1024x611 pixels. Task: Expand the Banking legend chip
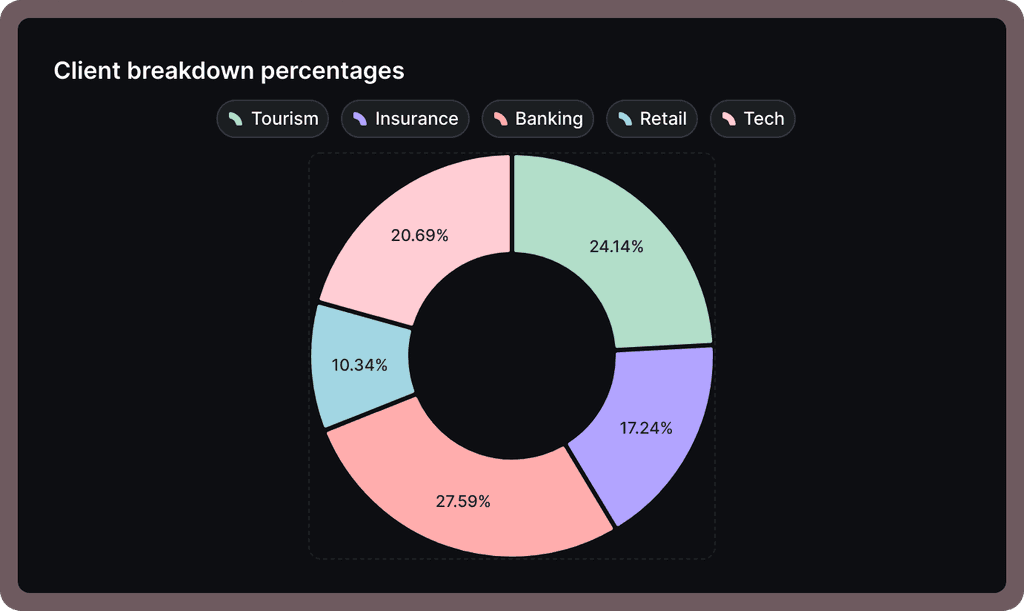(x=538, y=118)
